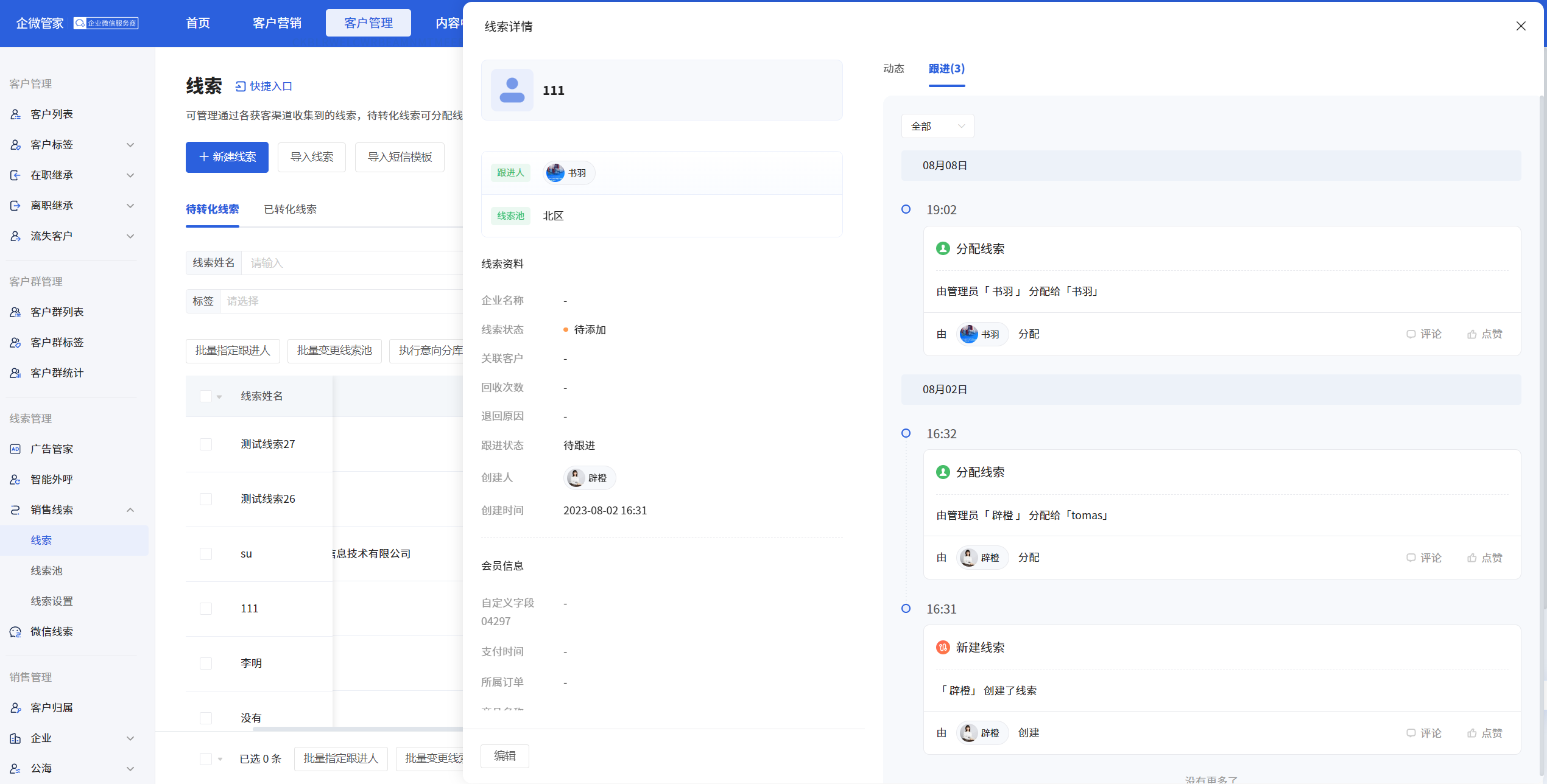Check the box for lead 111

(x=206, y=609)
